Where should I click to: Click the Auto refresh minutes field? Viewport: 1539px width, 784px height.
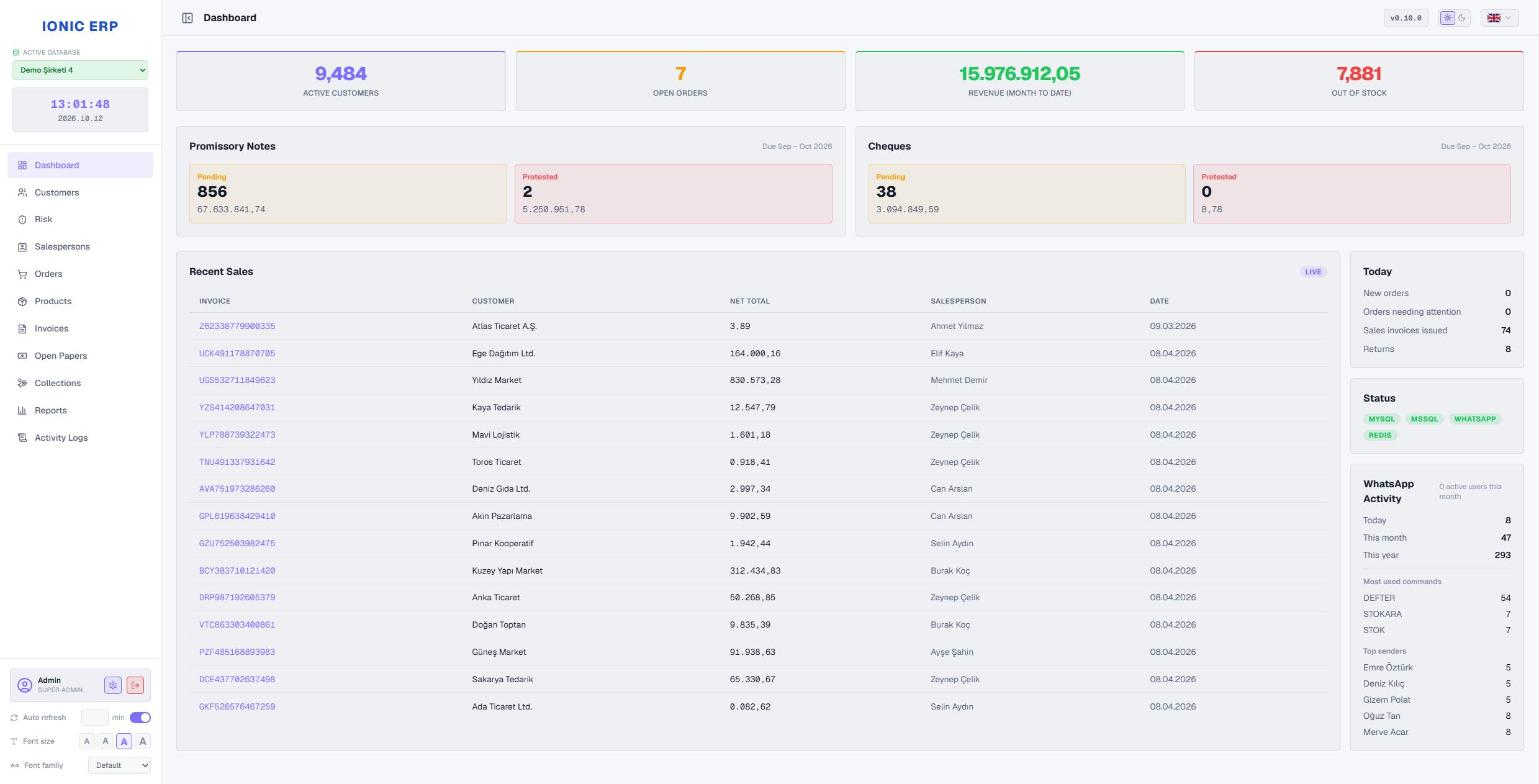click(x=94, y=717)
